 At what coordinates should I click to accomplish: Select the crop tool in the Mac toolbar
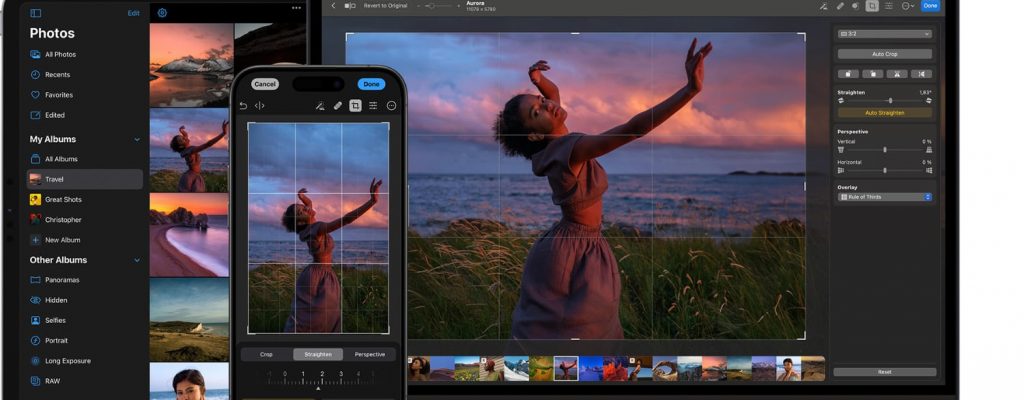pos(871,6)
